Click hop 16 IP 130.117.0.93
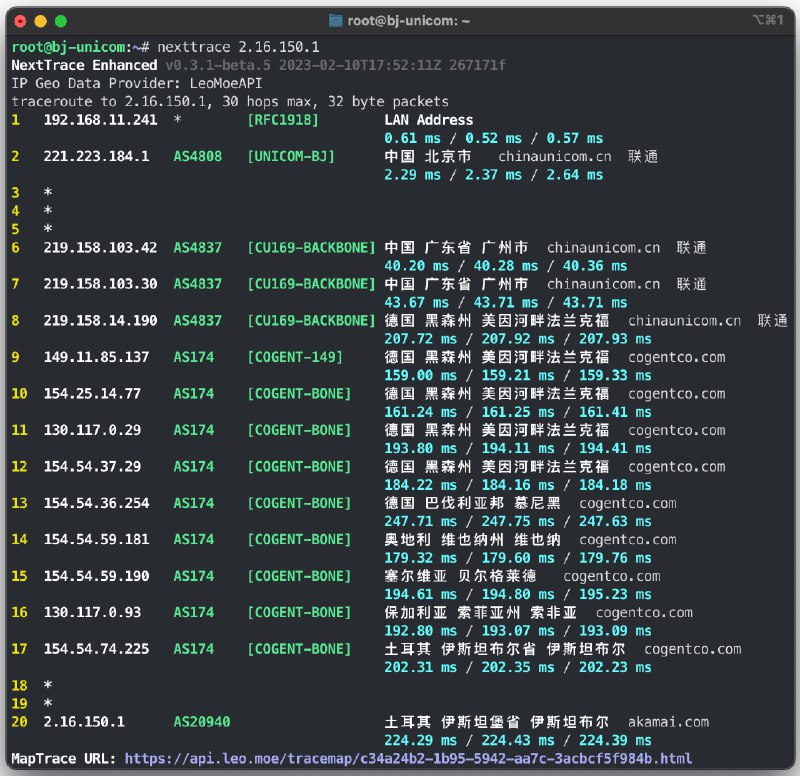This screenshot has width=800, height=776. tap(92, 613)
